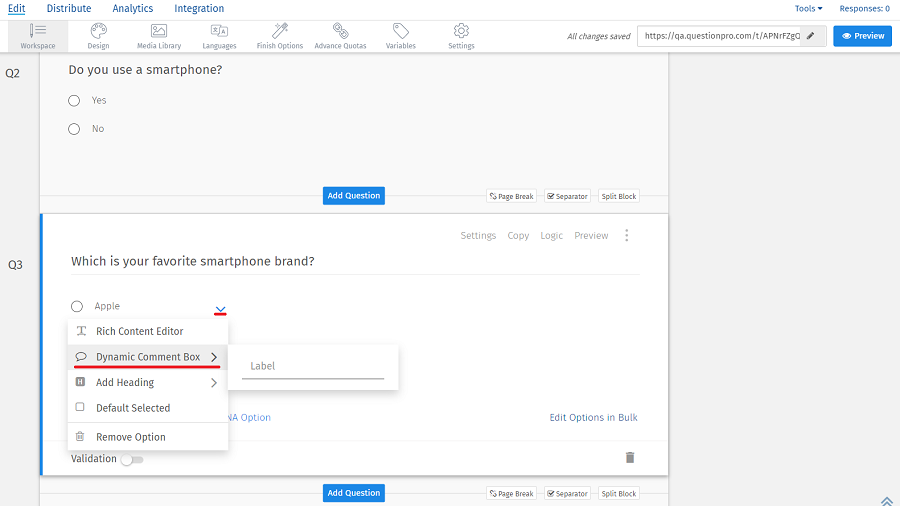
Task: Open Advance Quotas icon
Action: click(x=340, y=31)
